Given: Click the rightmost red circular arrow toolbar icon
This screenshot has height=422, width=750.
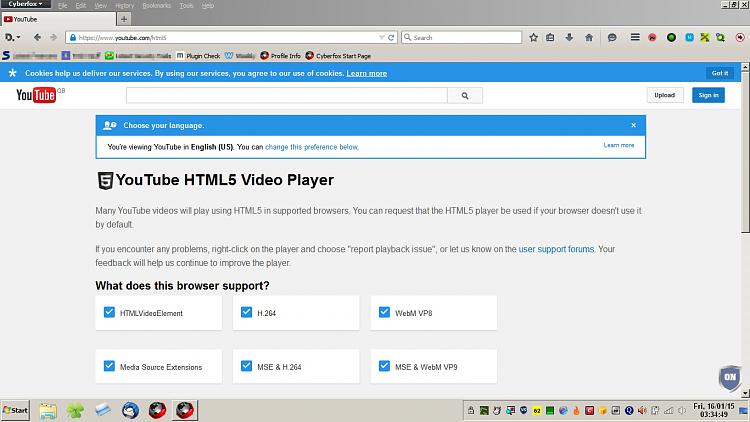Looking at the screenshot, I should (739, 37).
